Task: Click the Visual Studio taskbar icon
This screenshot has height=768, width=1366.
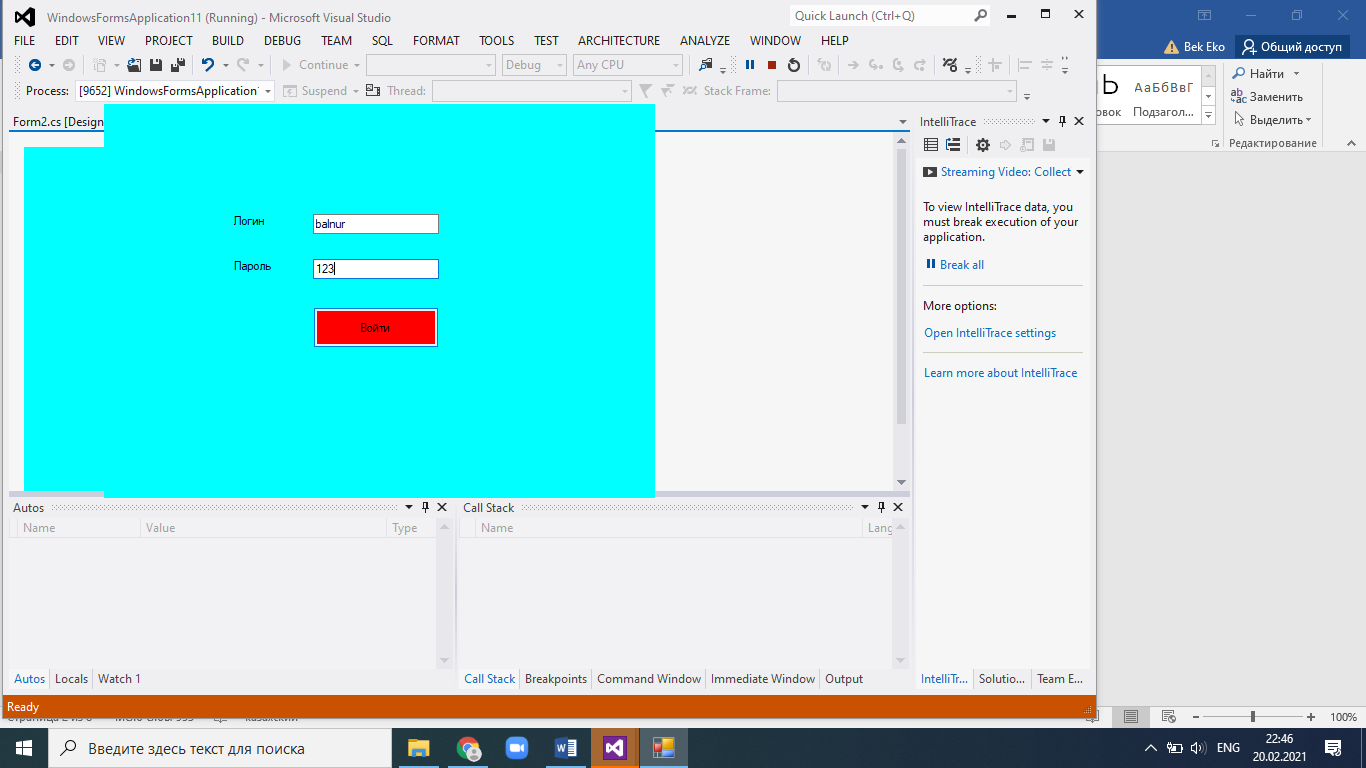Action: [614, 748]
